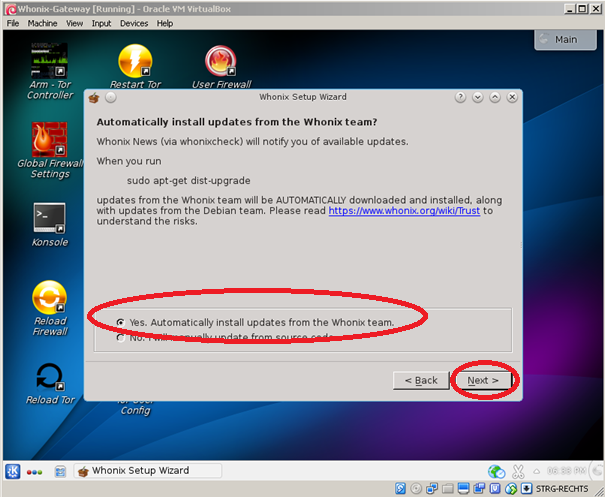The width and height of the screenshot is (606, 497).
Task: Open the VirtualBox Machine menu
Action: click(x=42, y=24)
